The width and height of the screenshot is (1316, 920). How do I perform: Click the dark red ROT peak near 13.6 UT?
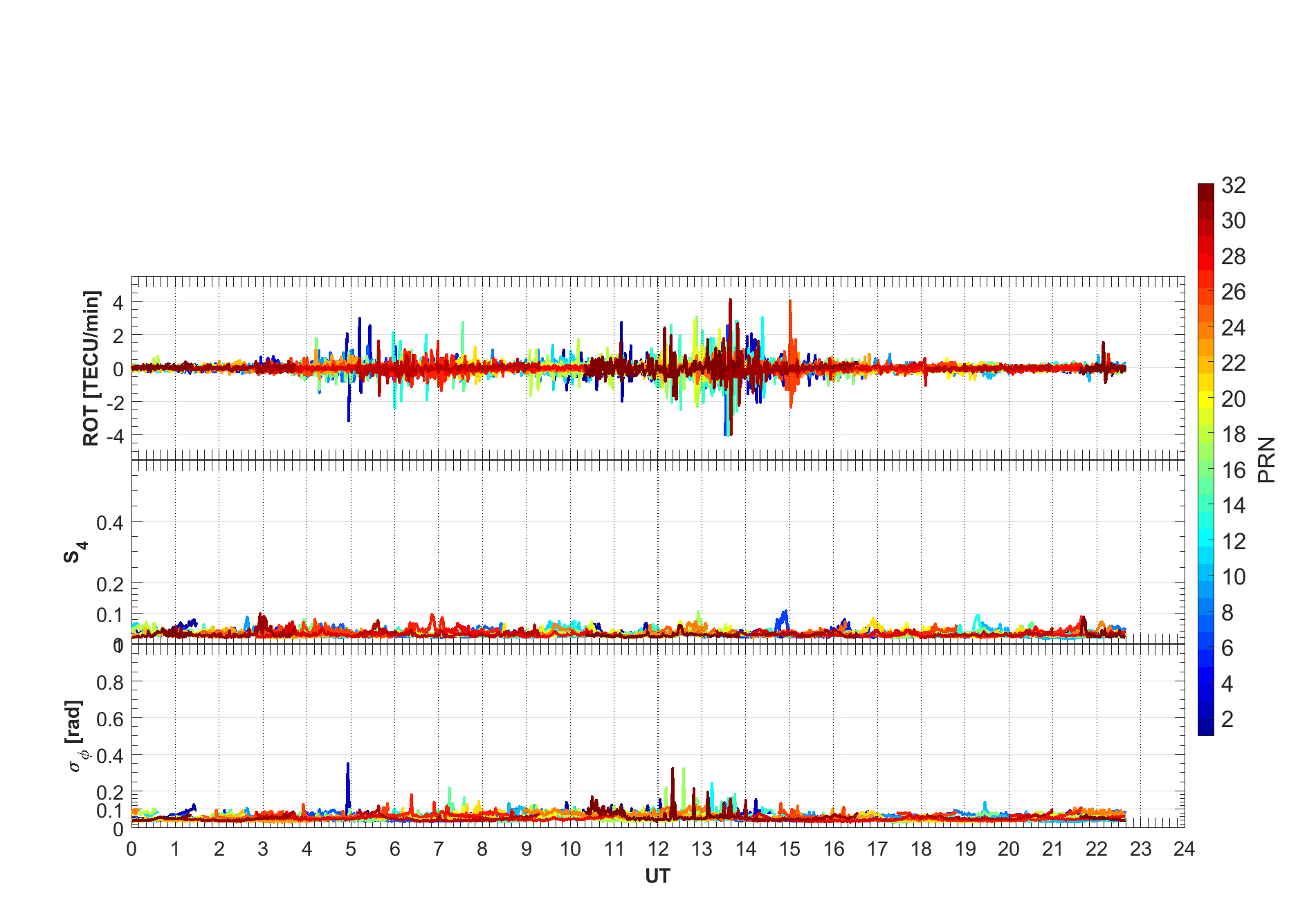coord(730,300)
